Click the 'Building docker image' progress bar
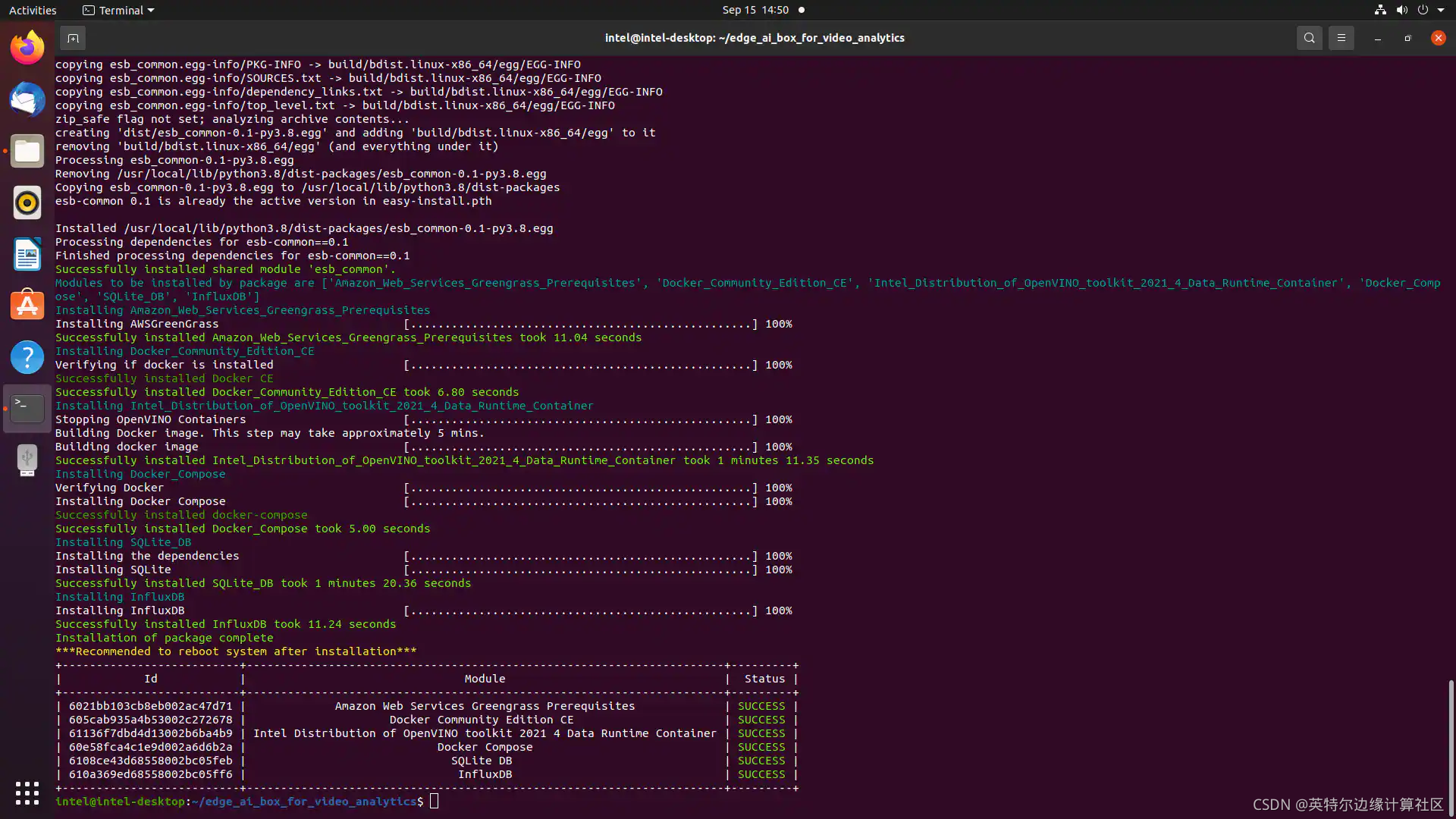Screen dimensions: 1456x819 coord(580,447)
